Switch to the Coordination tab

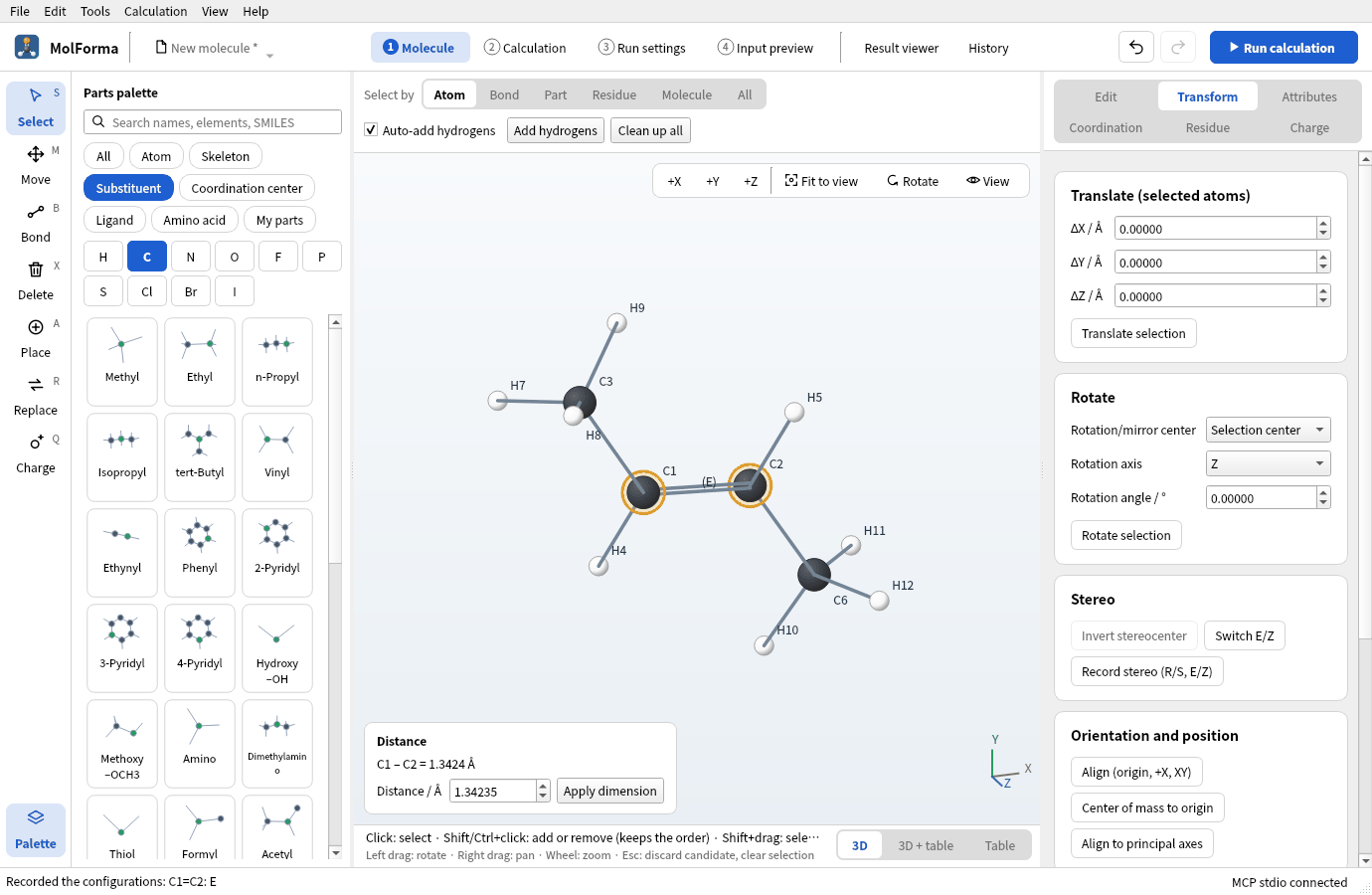point(1106,127)
